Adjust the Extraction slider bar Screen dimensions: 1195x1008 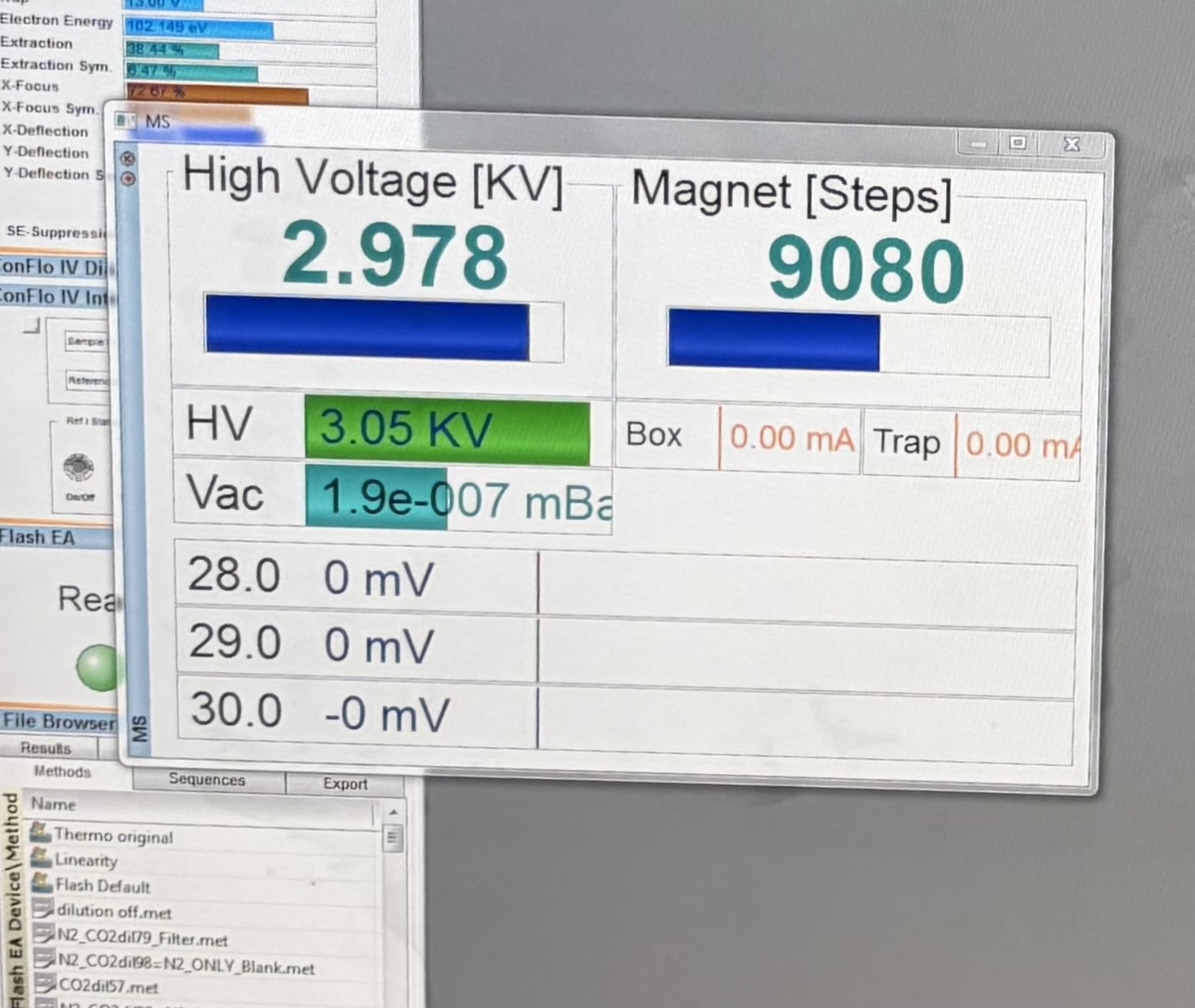(x=250, y=50)
